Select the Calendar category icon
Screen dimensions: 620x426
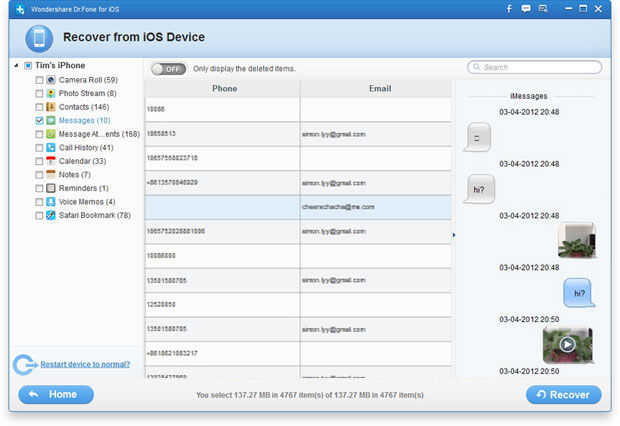51,161
